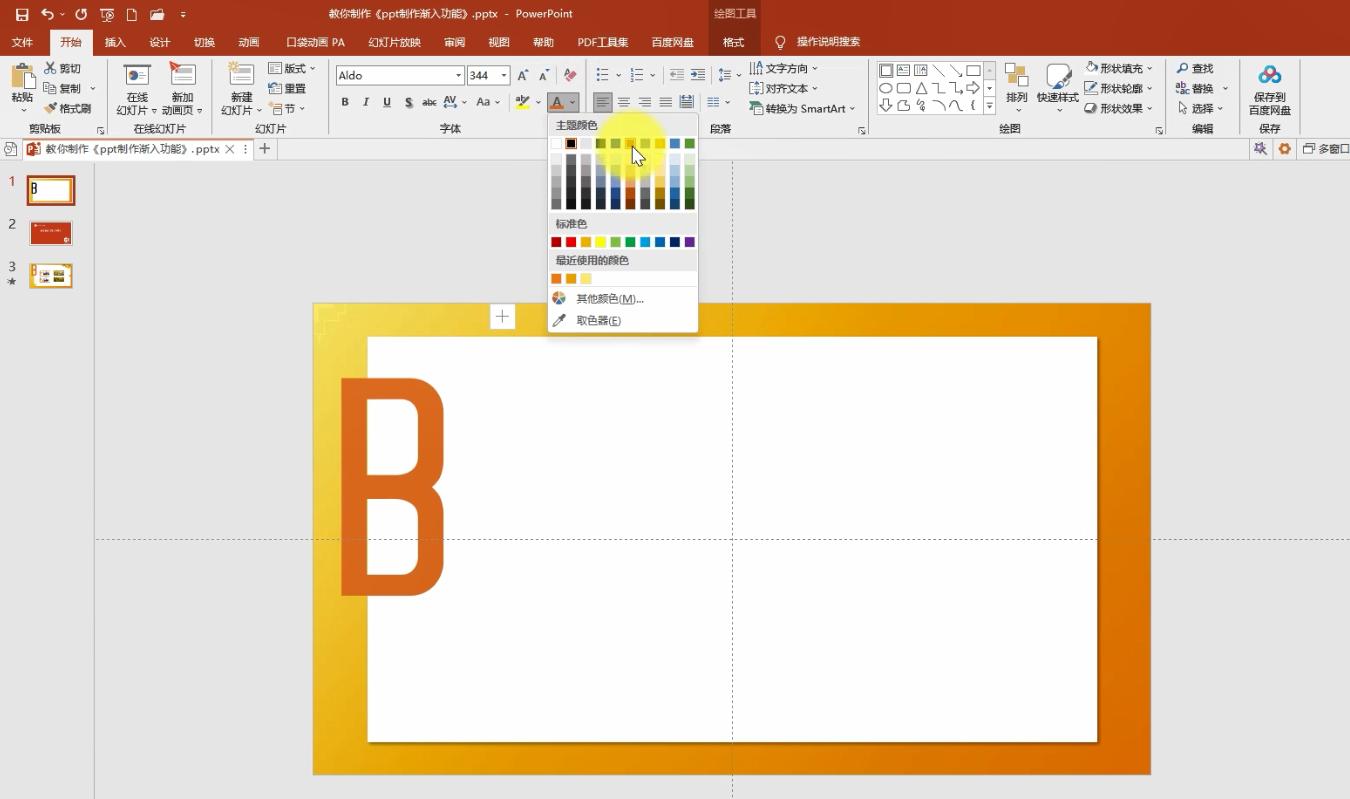Screen dimensions: 1350x799
Task: Select the red standard color swatch
Action: coord(571,242)
